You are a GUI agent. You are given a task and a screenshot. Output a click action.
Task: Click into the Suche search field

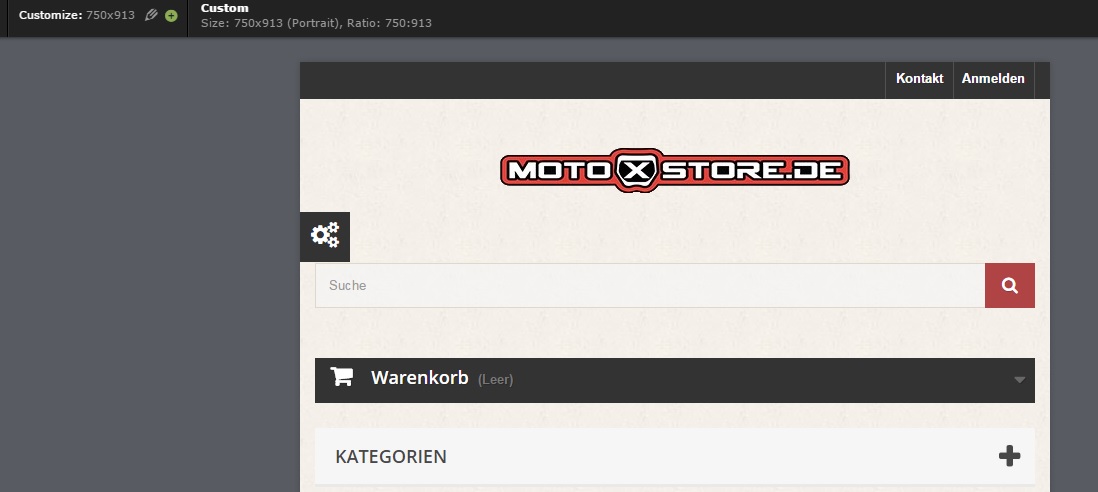click(x=650, y=286)
